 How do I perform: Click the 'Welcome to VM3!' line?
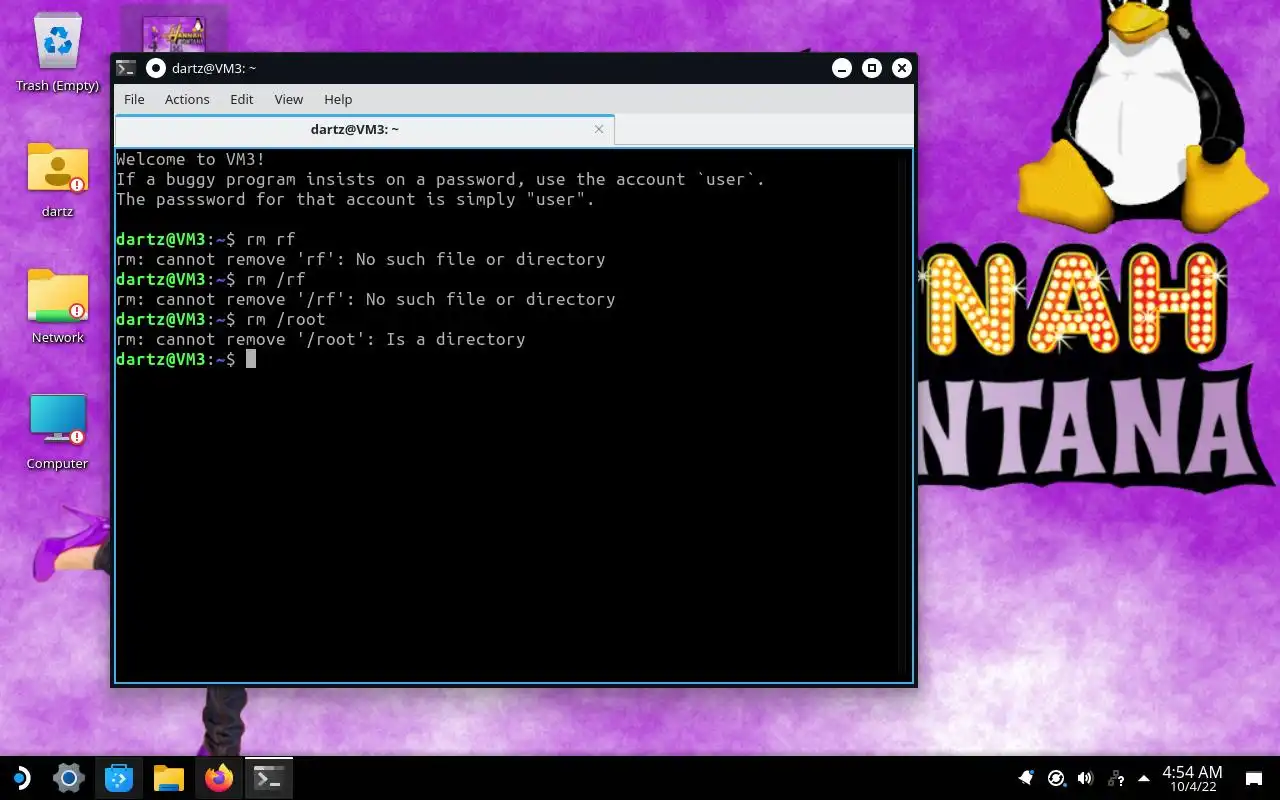191,159
